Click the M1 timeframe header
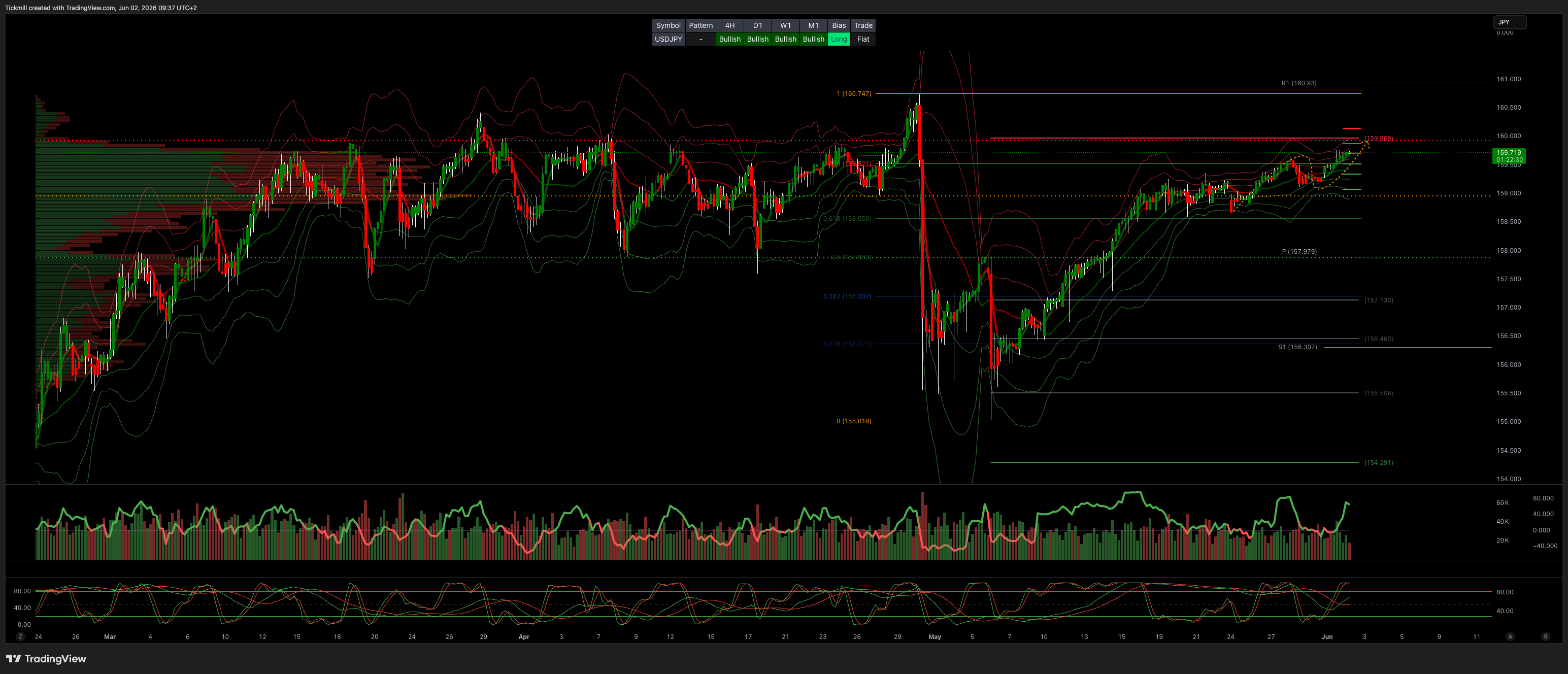Image resolution: width=1568 pixels, height=674 pixels. [x=814, y=25]
